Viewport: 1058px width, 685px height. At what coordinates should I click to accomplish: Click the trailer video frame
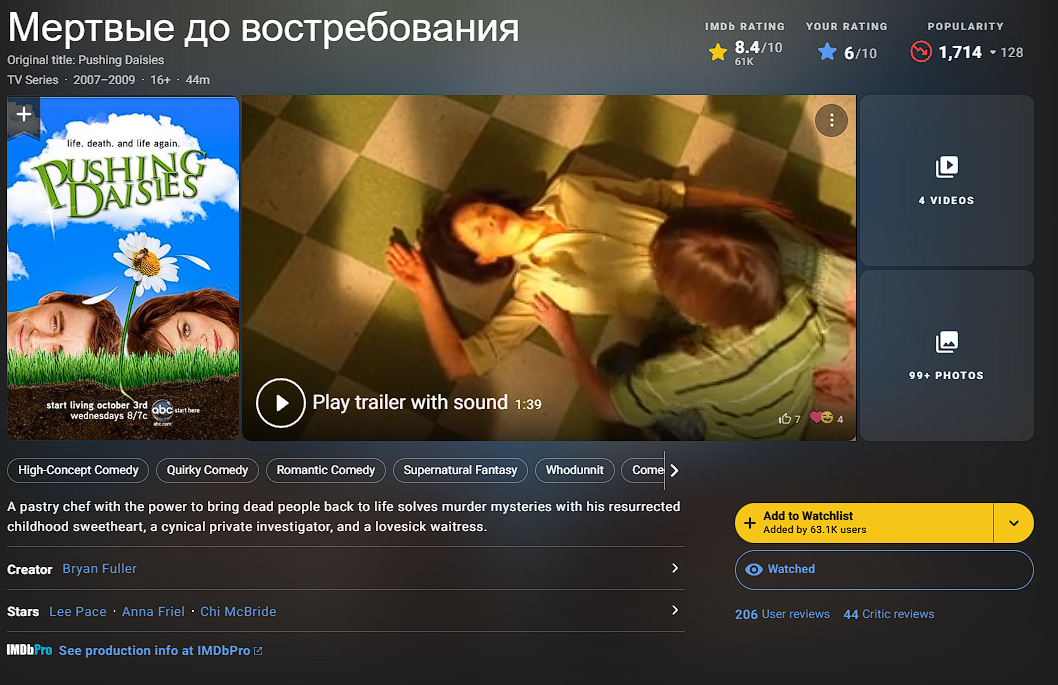(549, 268)
